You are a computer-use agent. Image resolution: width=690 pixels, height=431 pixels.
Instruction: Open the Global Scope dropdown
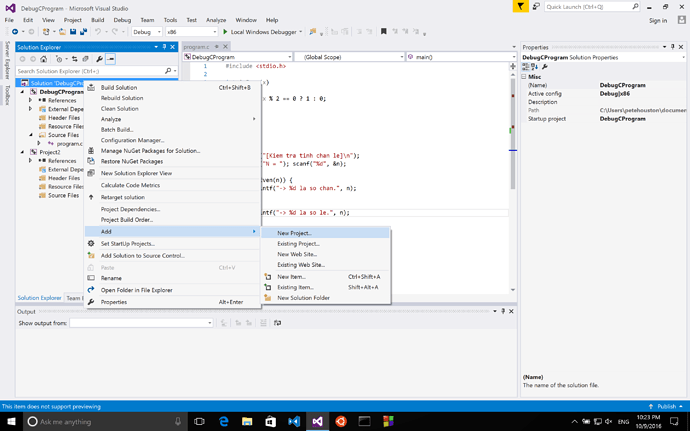[x=349, y=57]
